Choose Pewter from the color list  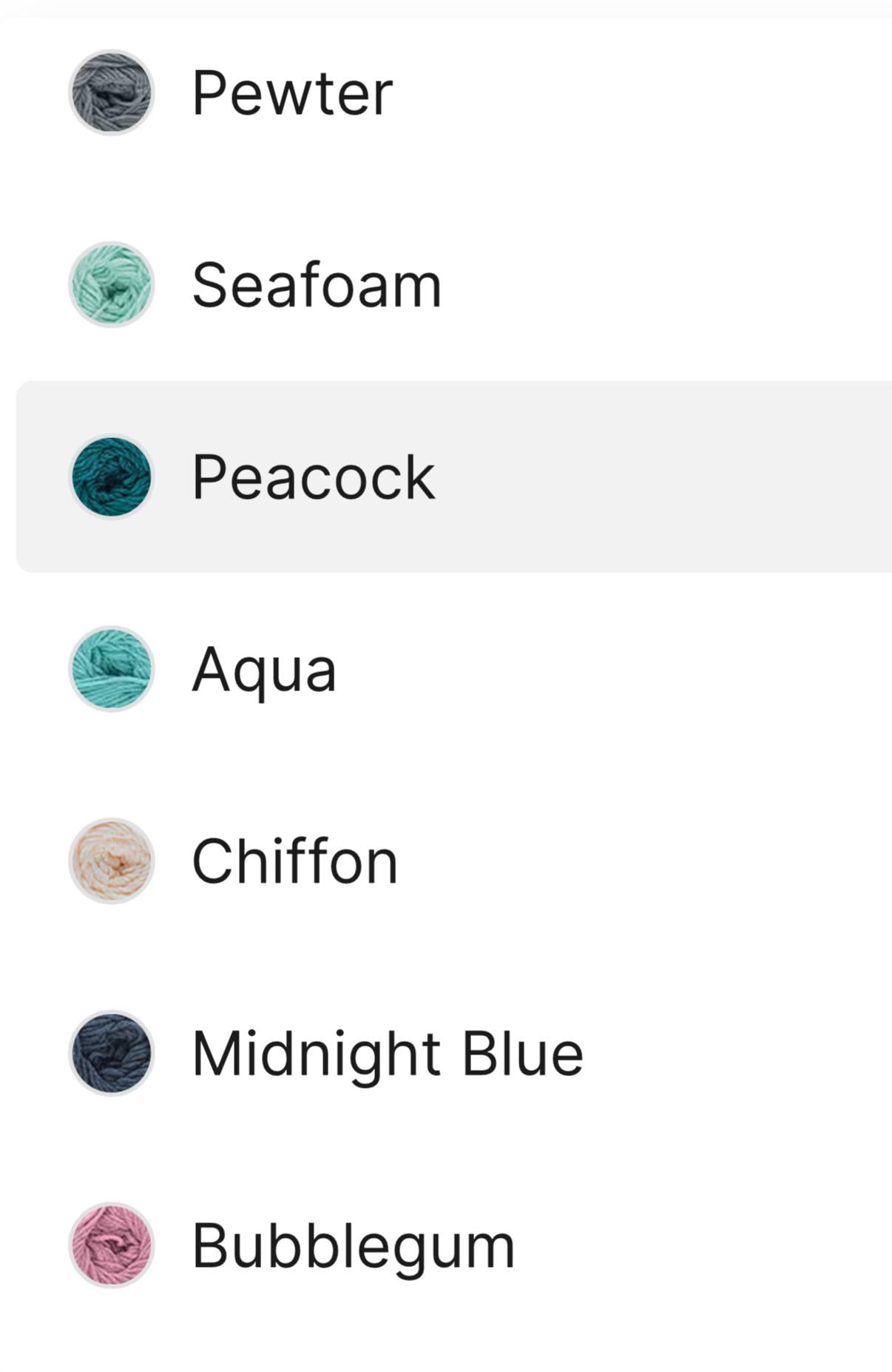(x=518, y=93)
